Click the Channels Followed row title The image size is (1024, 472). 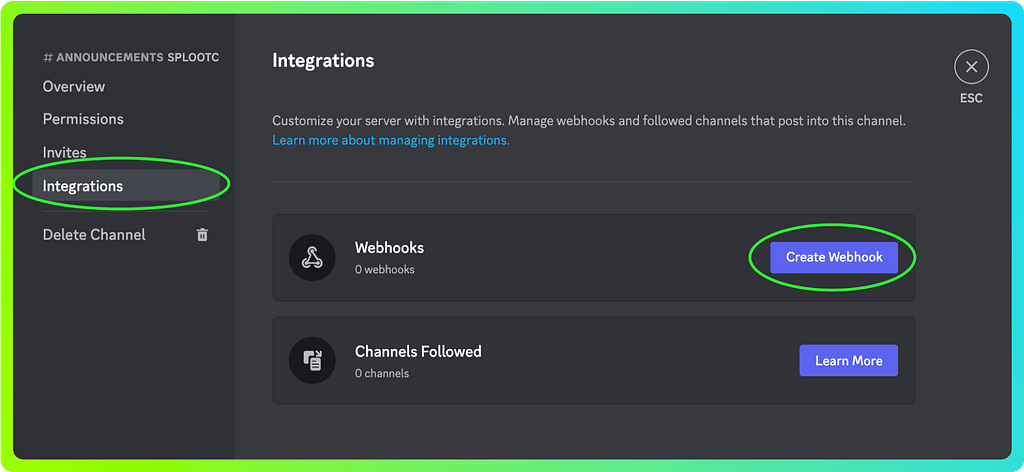point(418,352)
